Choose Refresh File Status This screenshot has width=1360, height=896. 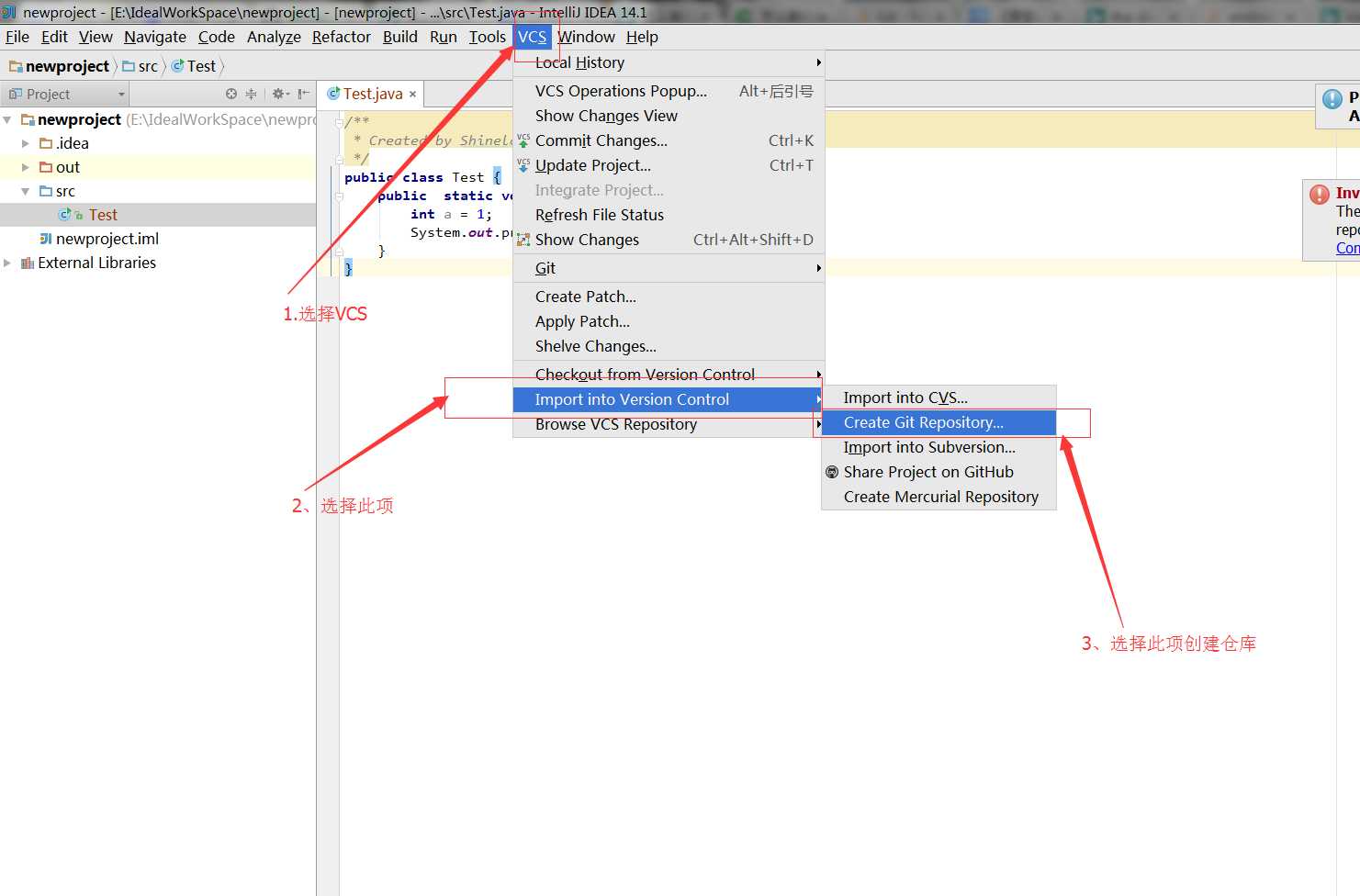(x=669, y=215)
